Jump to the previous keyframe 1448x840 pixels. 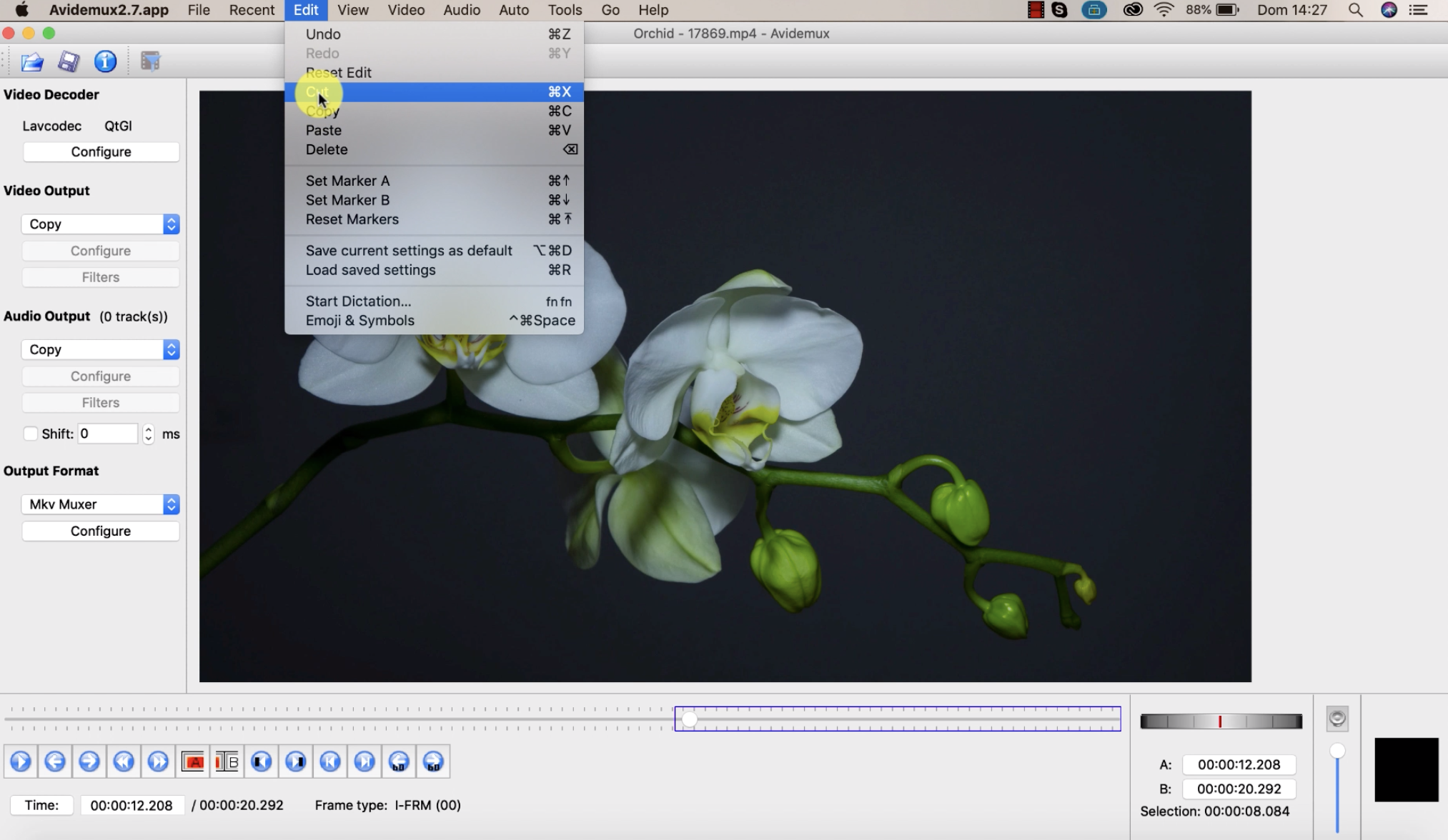point(329,761)
